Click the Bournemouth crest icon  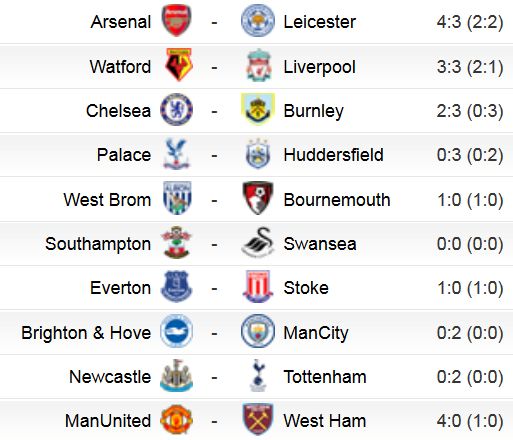coord(258,198)
